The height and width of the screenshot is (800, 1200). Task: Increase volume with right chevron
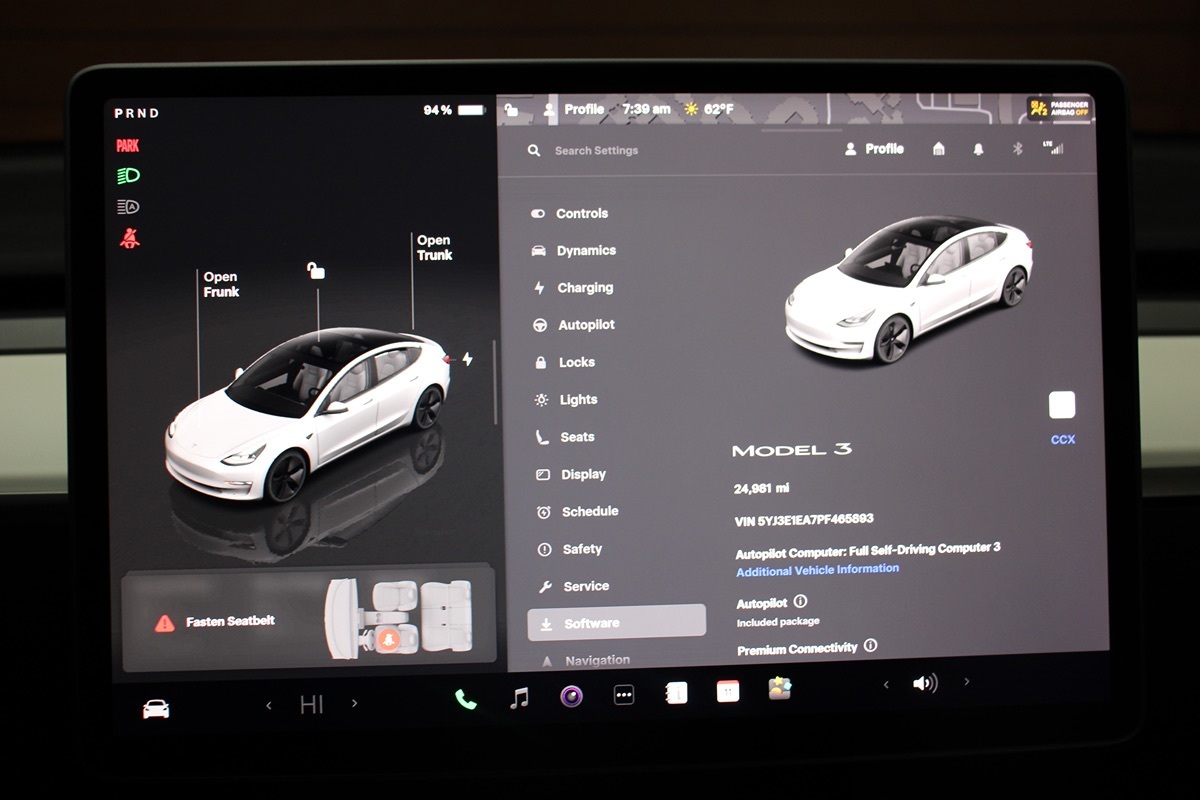click(x=966, y=682)
